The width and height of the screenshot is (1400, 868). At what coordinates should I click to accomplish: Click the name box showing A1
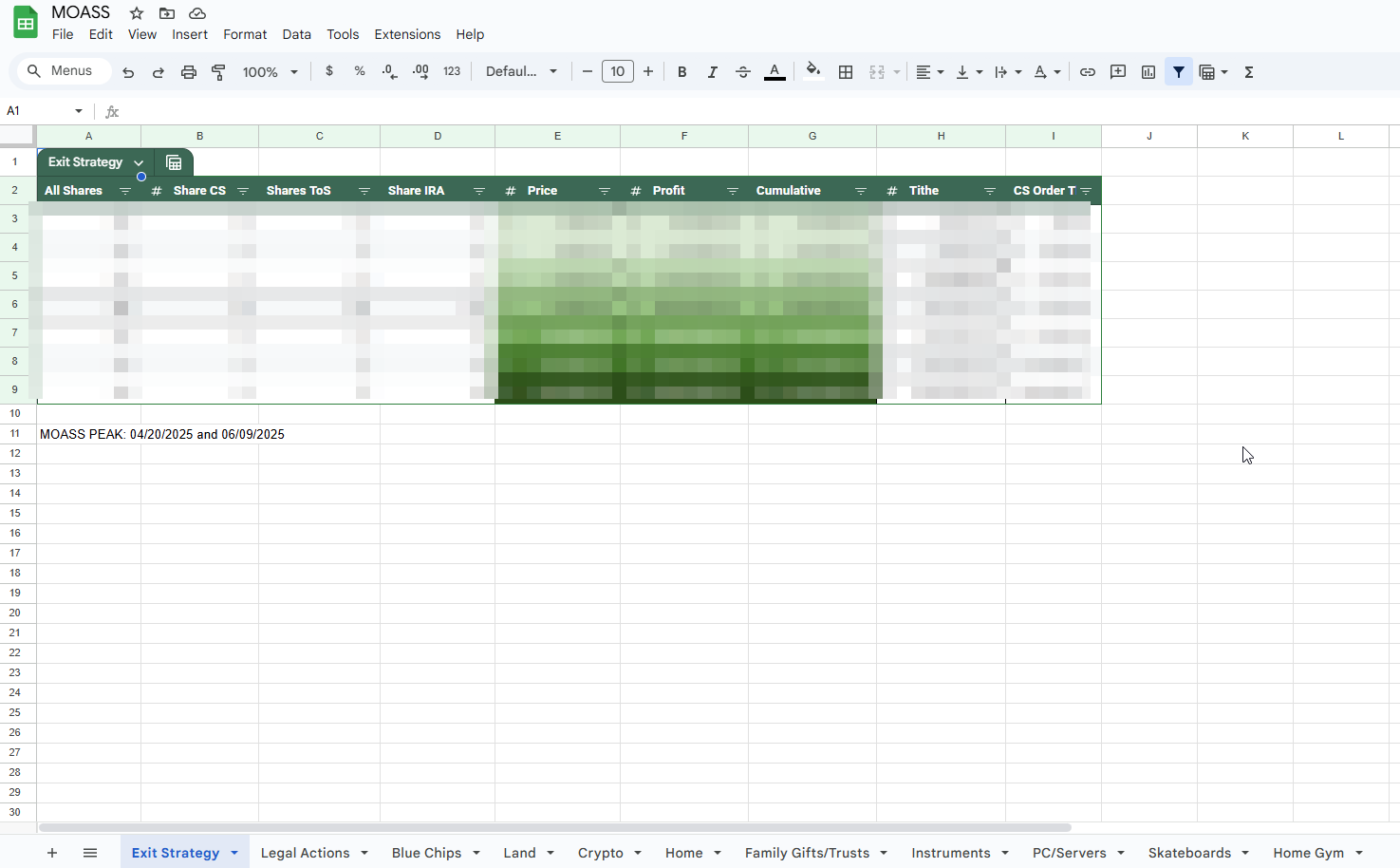[x=43, y=111]
